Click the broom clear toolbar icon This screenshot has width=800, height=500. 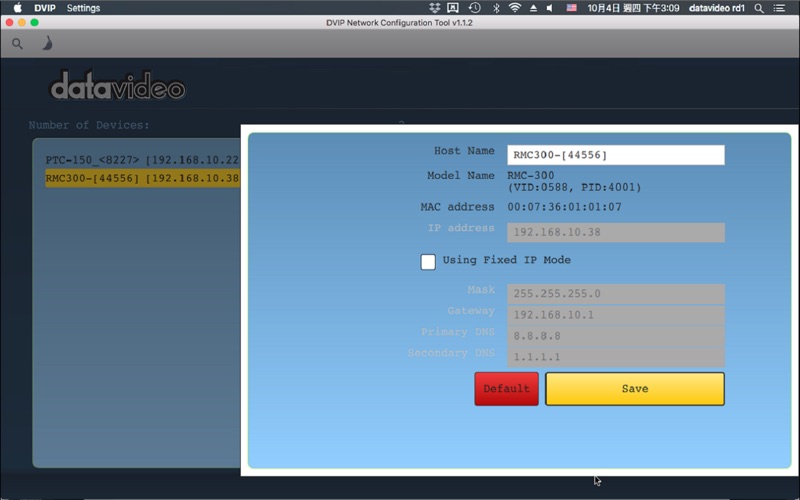[x=47, y=43]
